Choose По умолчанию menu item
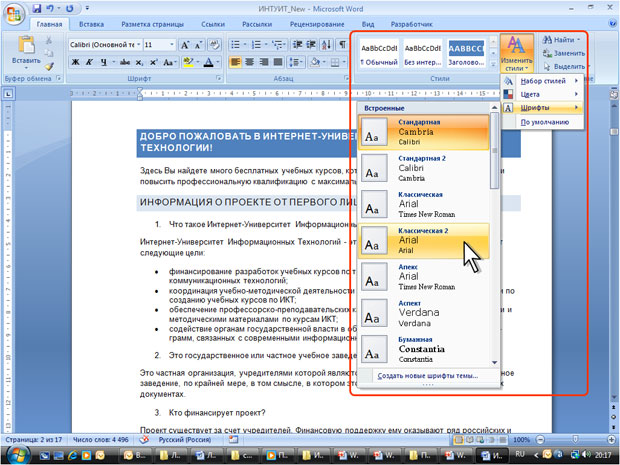 coord(542,122)
